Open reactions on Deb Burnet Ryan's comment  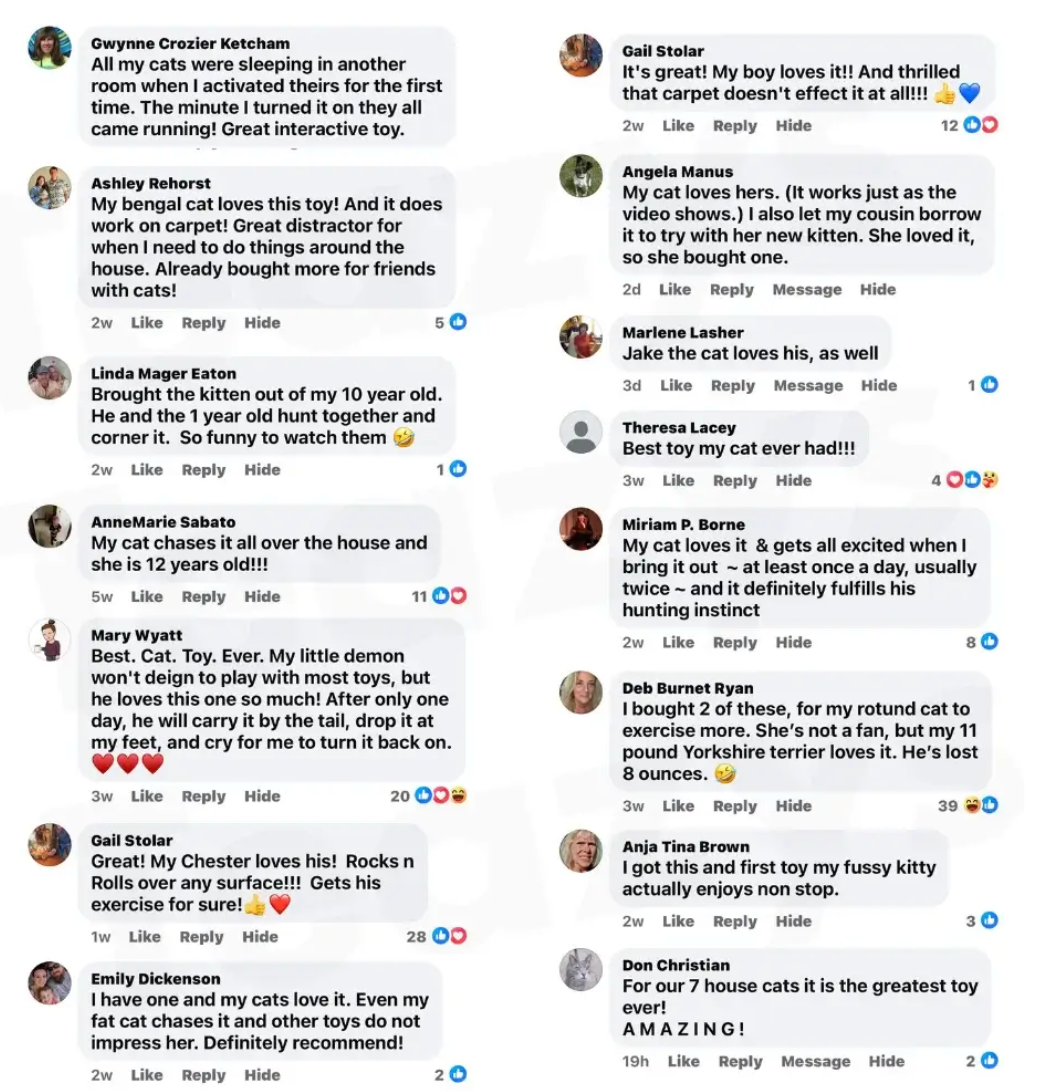coord(980,805)
